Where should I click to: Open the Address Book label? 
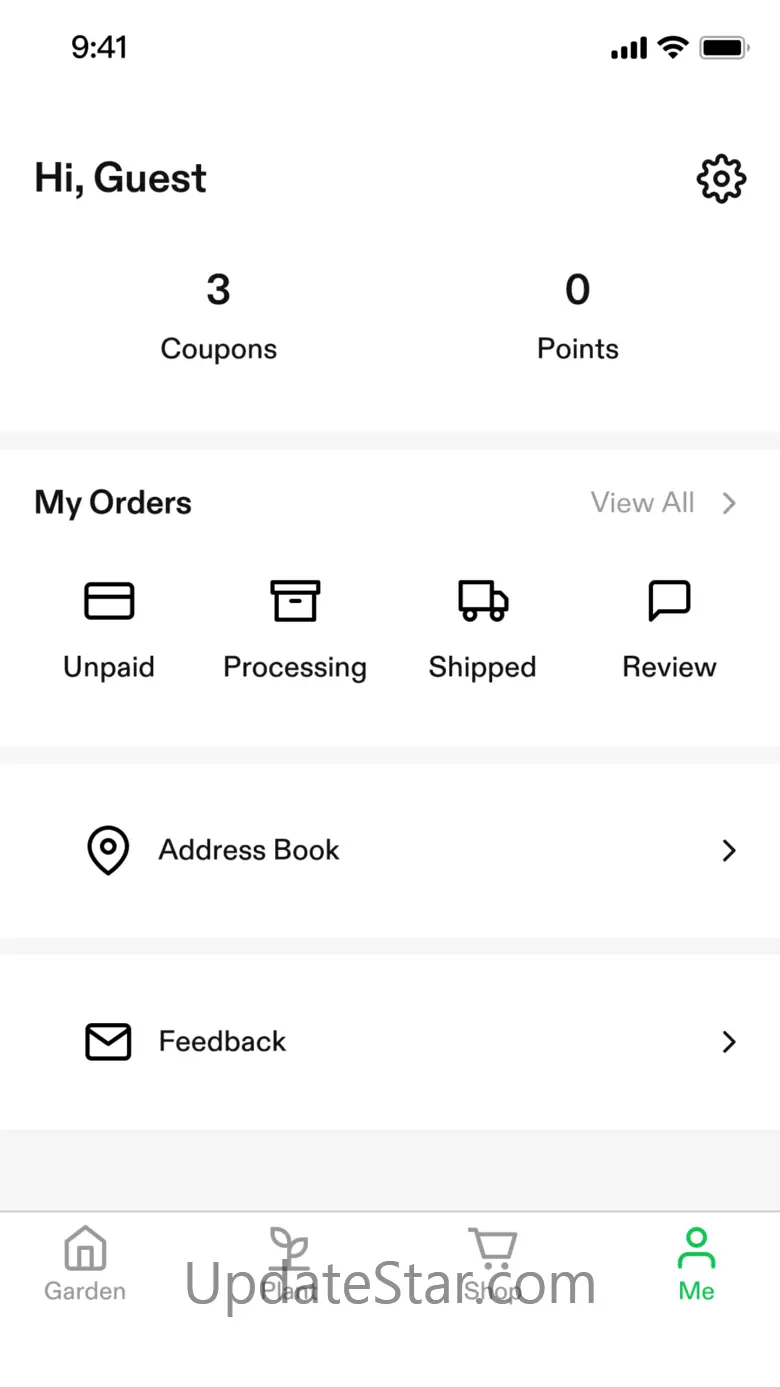[249, 850]
